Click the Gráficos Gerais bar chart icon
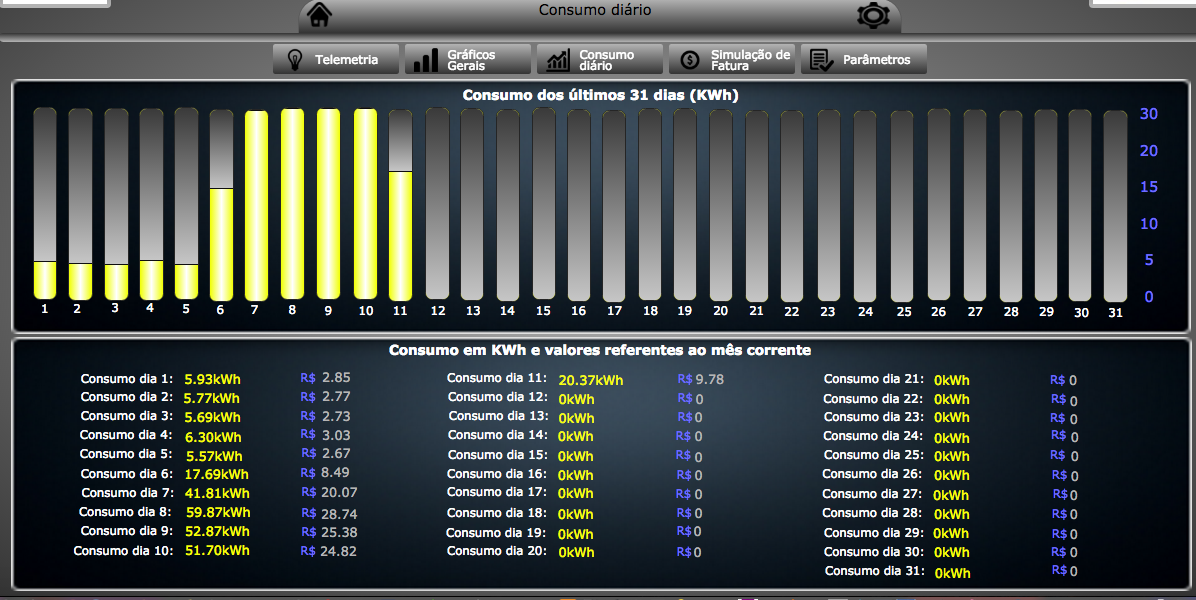Screen dimensions: 1196x600 (x=426, y=60)
